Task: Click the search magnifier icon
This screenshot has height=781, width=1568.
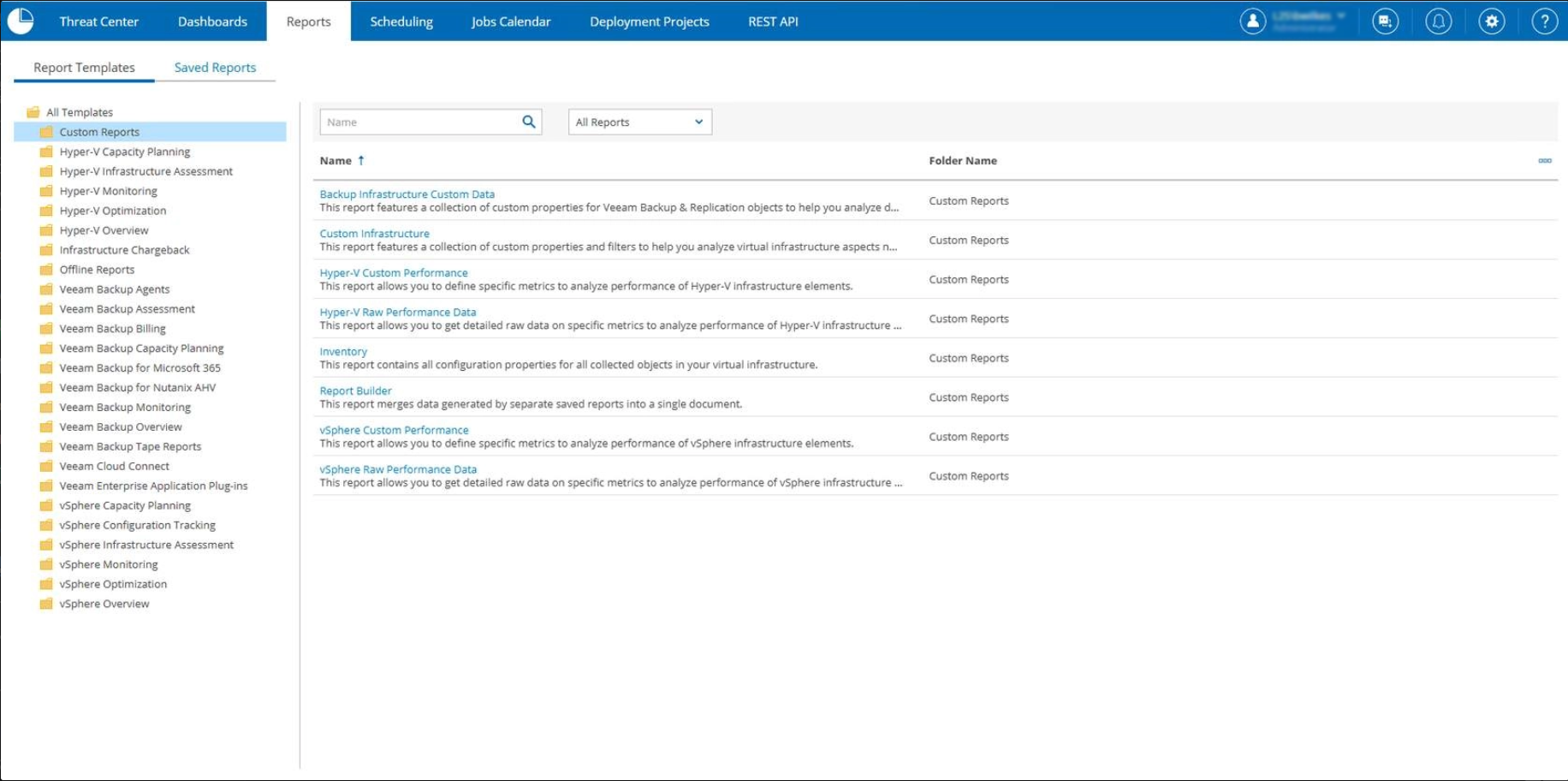Action: pyautogui.click(x=529, y=122)
